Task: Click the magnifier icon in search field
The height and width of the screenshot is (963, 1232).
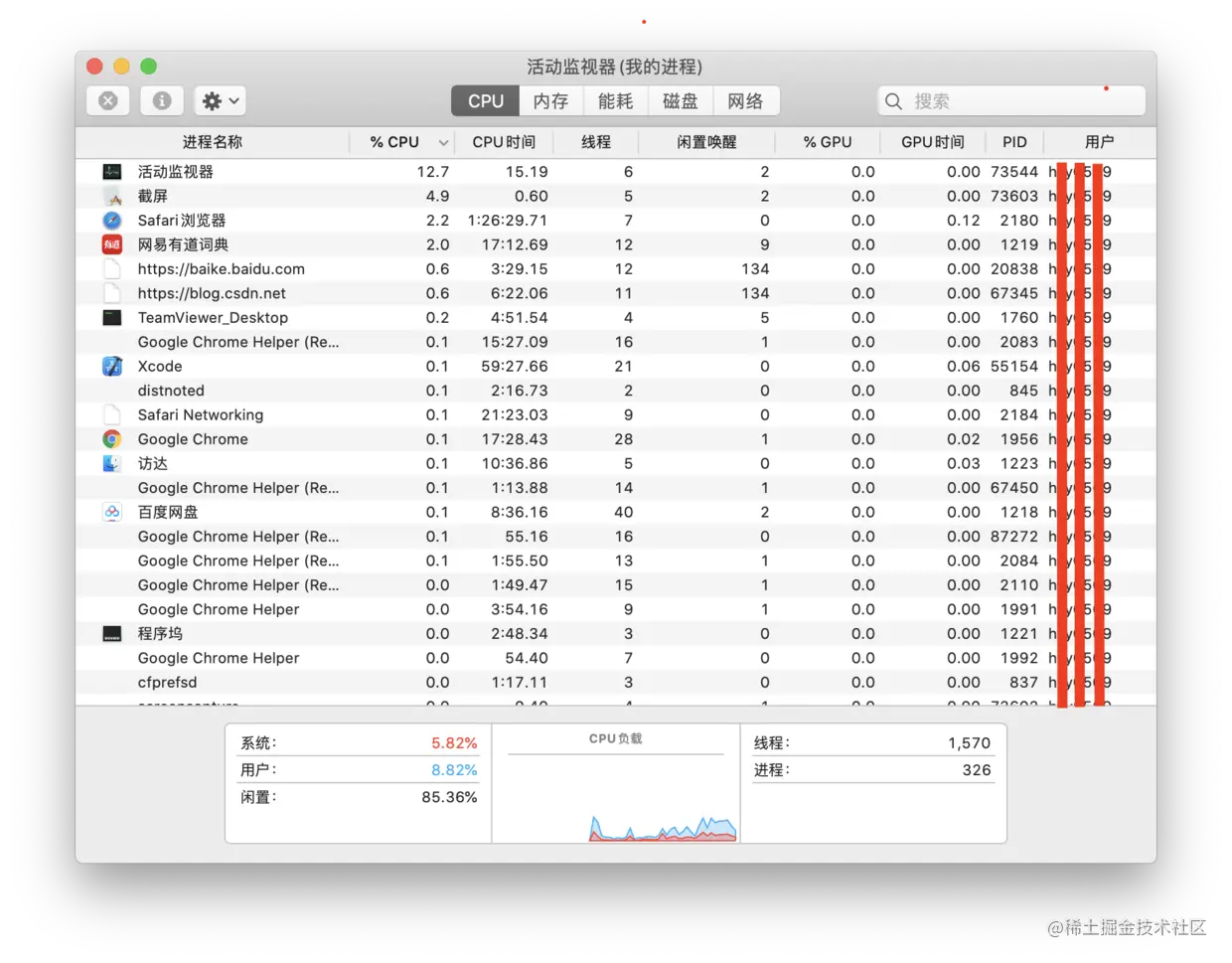Action: pos(893,101)
